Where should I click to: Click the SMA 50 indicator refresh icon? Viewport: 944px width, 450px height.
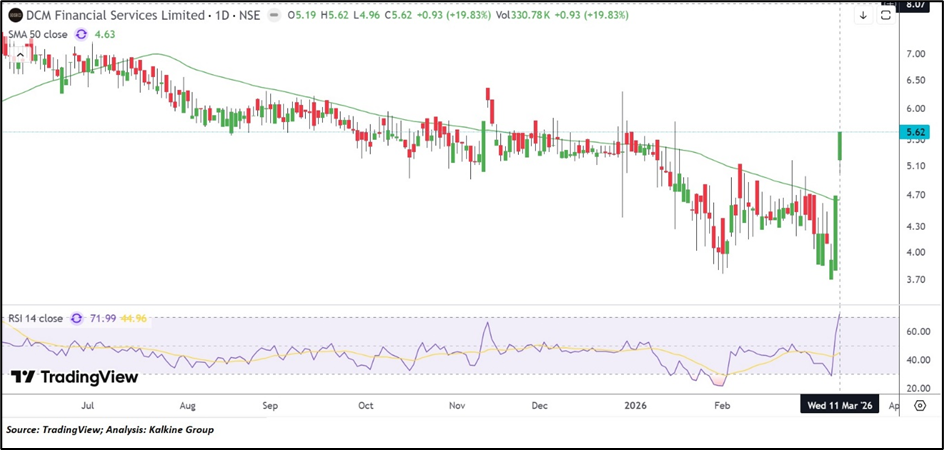pyautogui.click(x=80, y=35)
